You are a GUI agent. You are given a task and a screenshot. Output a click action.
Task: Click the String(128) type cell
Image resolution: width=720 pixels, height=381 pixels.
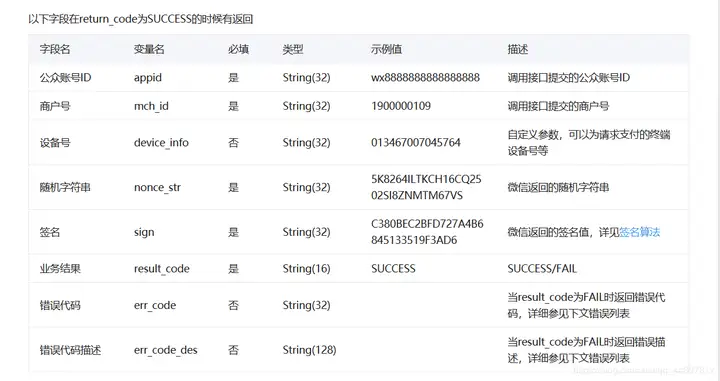[309, 350]
